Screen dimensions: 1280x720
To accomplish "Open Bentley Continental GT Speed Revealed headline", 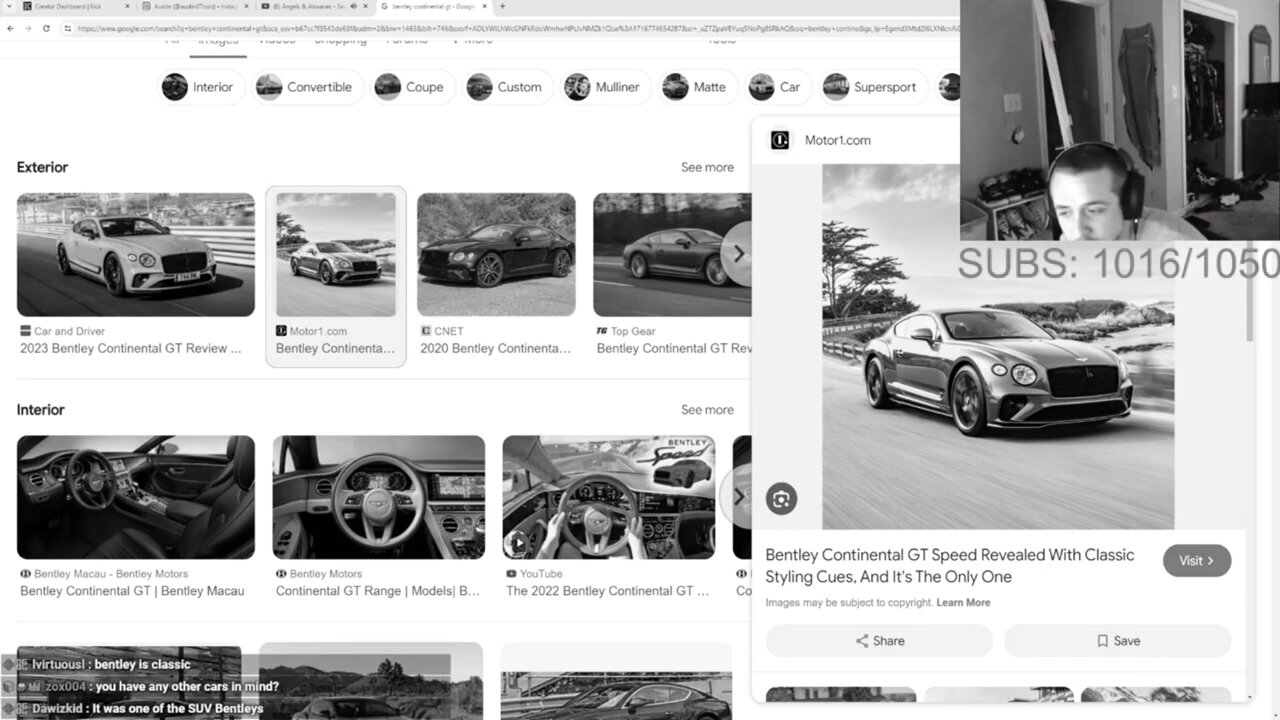I will pos(950,566).
